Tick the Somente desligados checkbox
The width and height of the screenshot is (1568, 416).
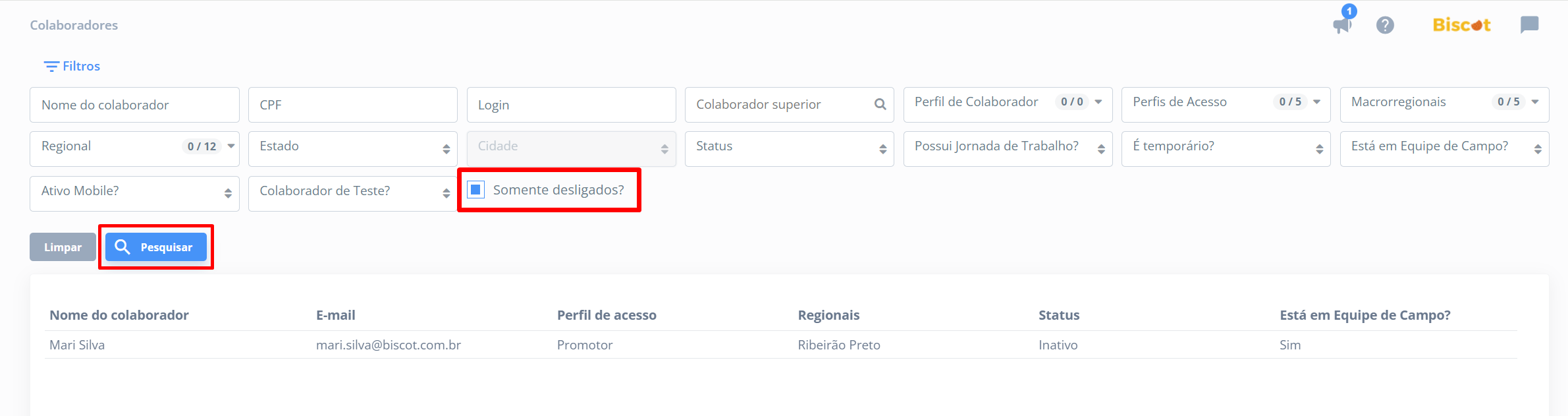click(x=475, y=190)
